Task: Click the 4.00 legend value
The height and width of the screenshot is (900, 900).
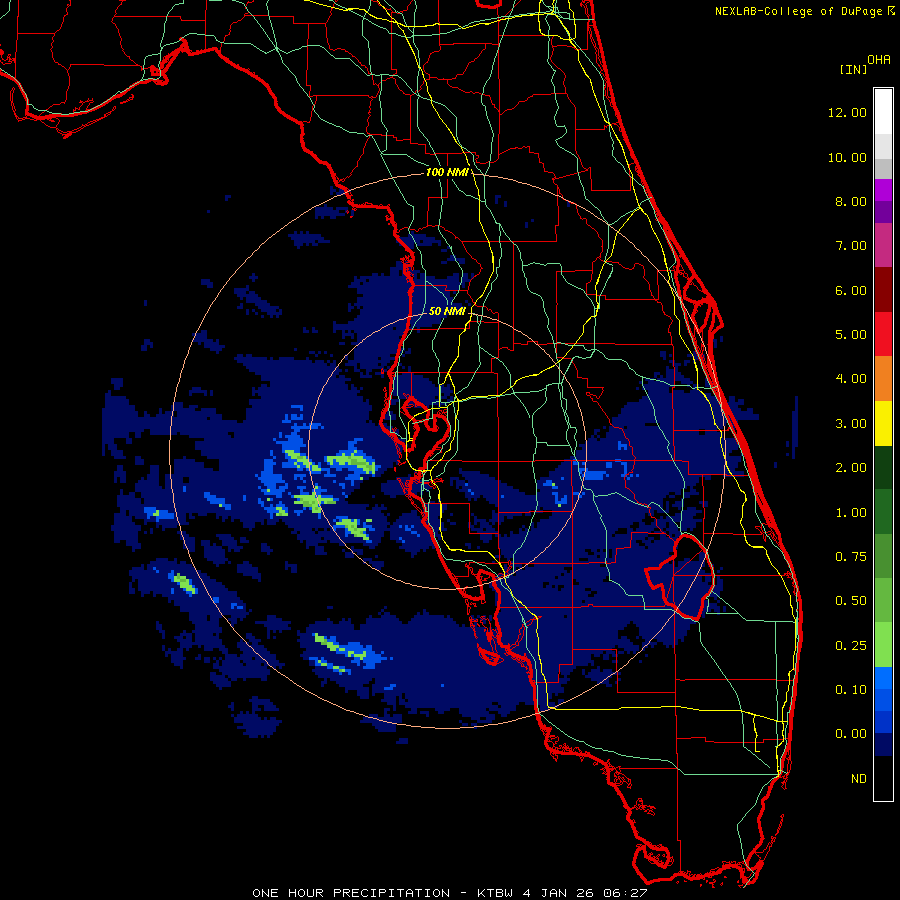Action: 851,379
